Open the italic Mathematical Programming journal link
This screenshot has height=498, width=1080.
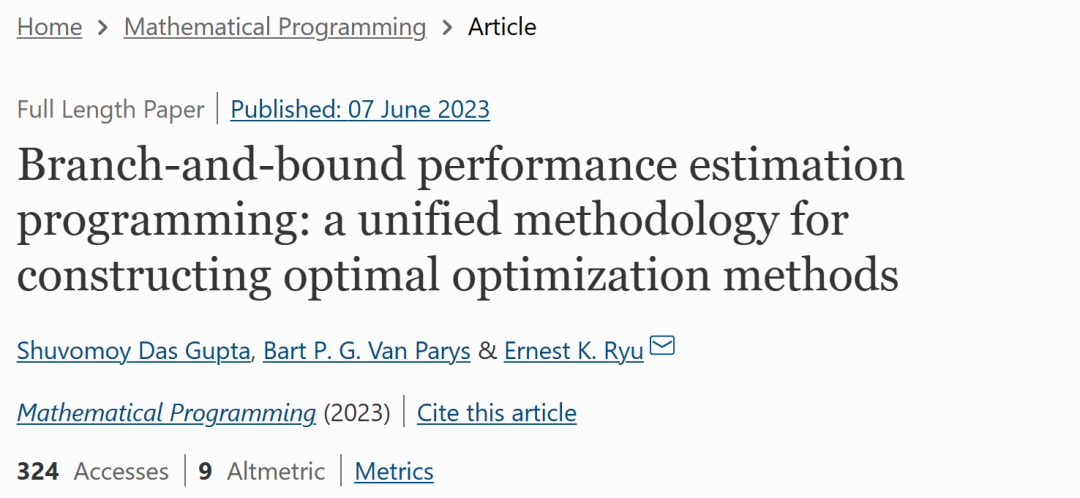(166, 413)
